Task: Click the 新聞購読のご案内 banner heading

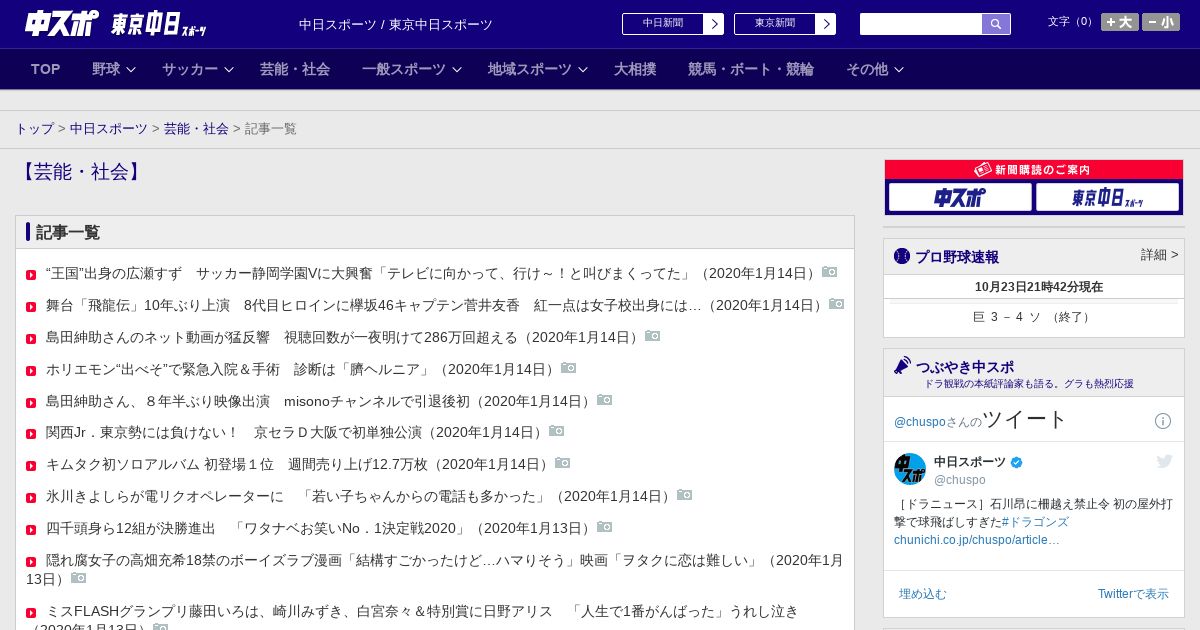Action: tap(1034, 170)
